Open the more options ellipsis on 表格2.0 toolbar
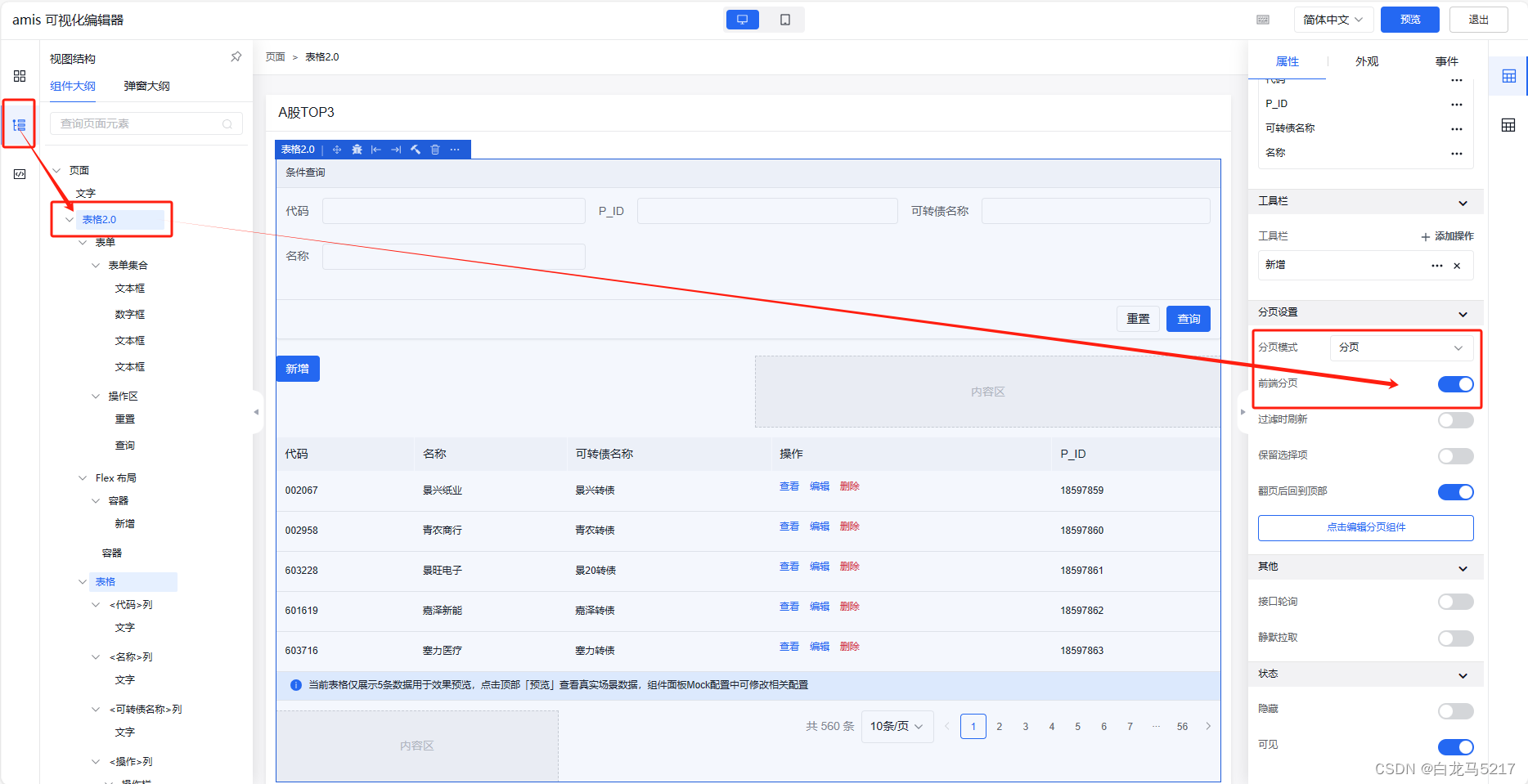This screenshot has width=1528, height=784. click(x=455, y=149)
